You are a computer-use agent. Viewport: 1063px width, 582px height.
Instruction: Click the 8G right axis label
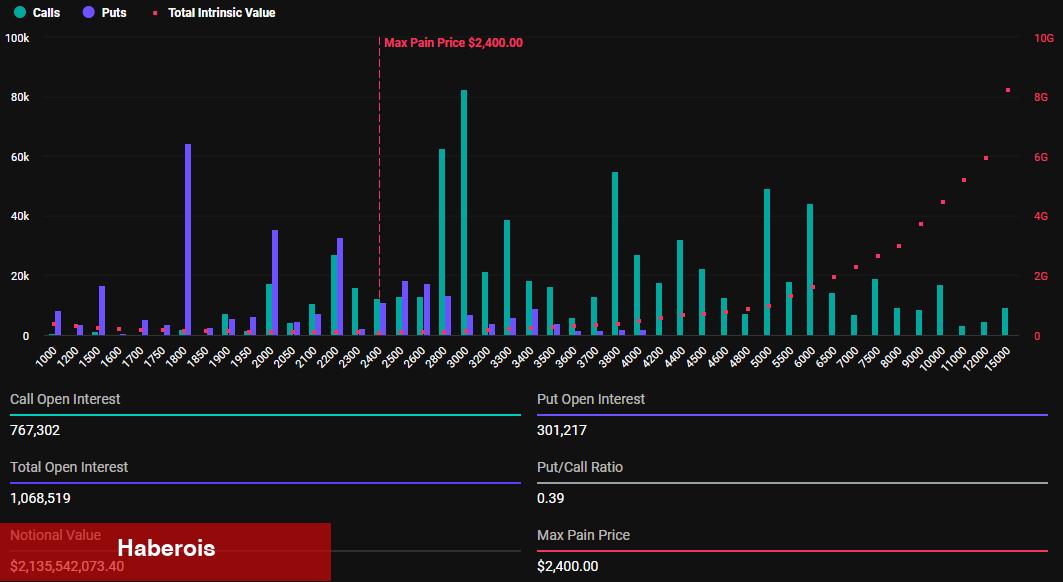1041,98
